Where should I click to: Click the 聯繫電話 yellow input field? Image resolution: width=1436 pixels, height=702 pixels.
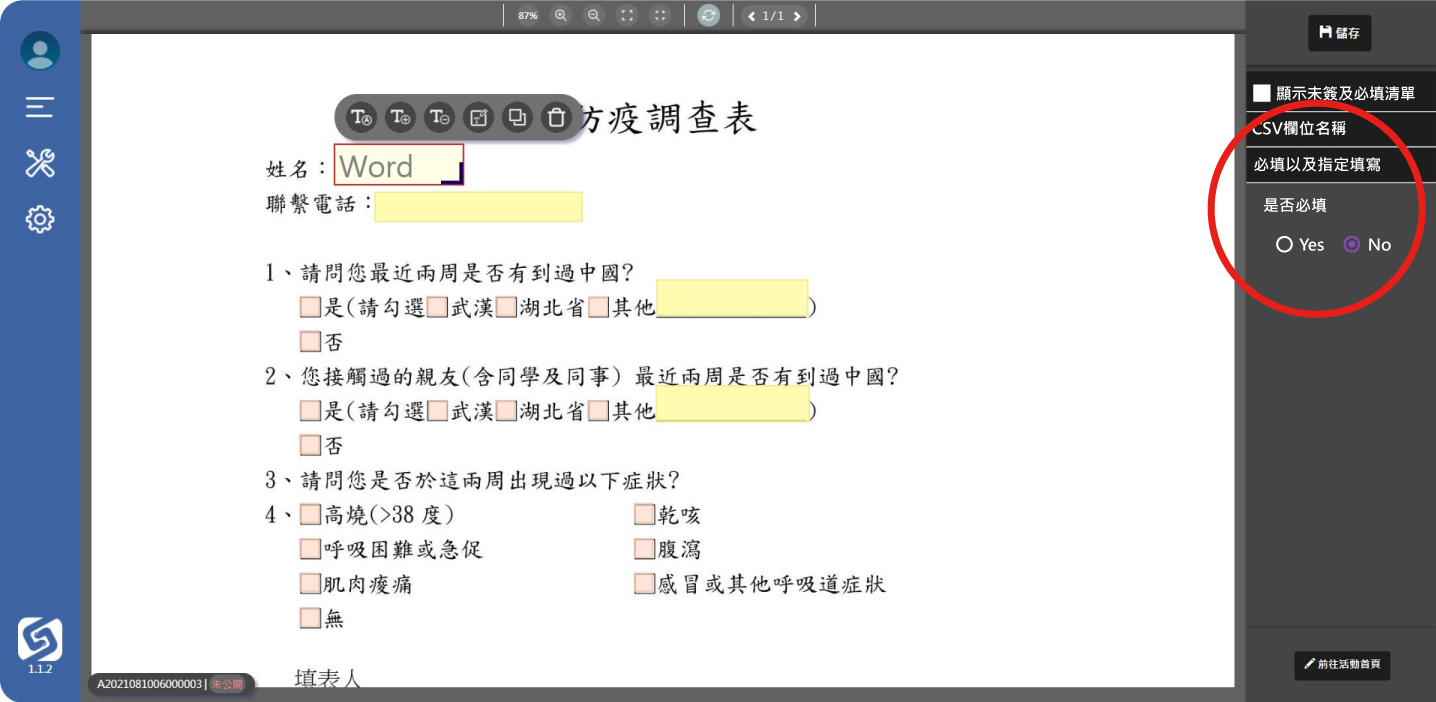coord(478,207)
